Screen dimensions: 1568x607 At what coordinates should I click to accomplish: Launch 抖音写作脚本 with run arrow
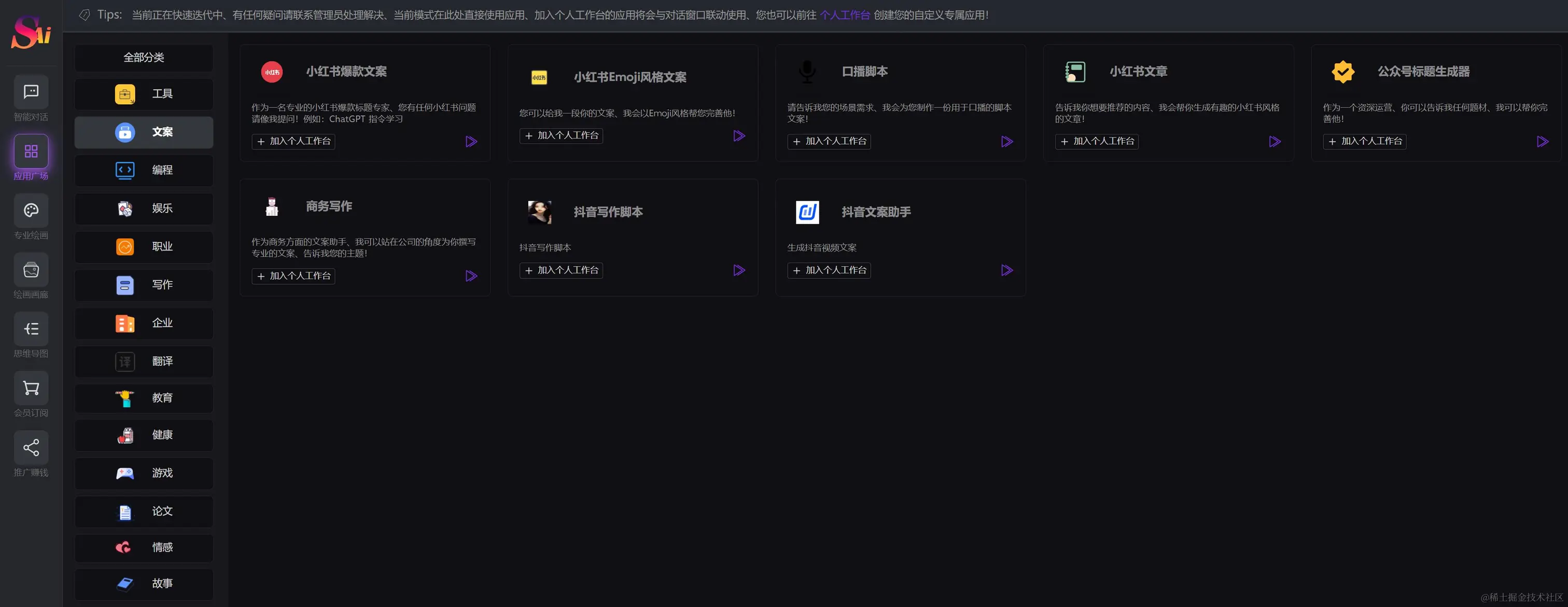coord(739,270)
